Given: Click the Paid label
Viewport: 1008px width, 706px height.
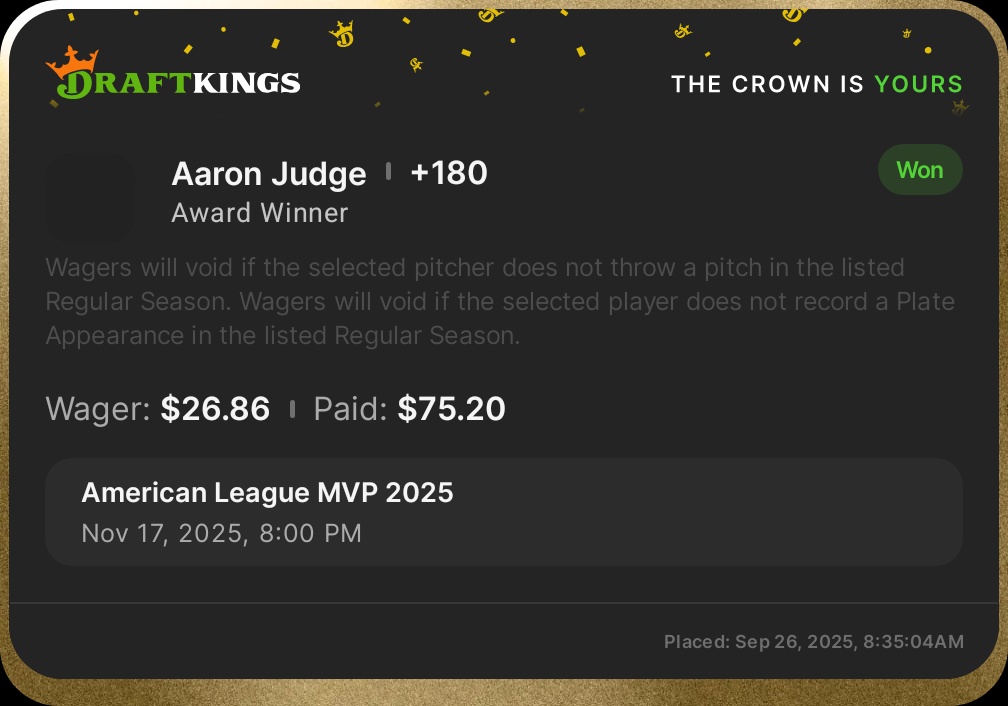Looking at the screenshot, I should point(350,409).
